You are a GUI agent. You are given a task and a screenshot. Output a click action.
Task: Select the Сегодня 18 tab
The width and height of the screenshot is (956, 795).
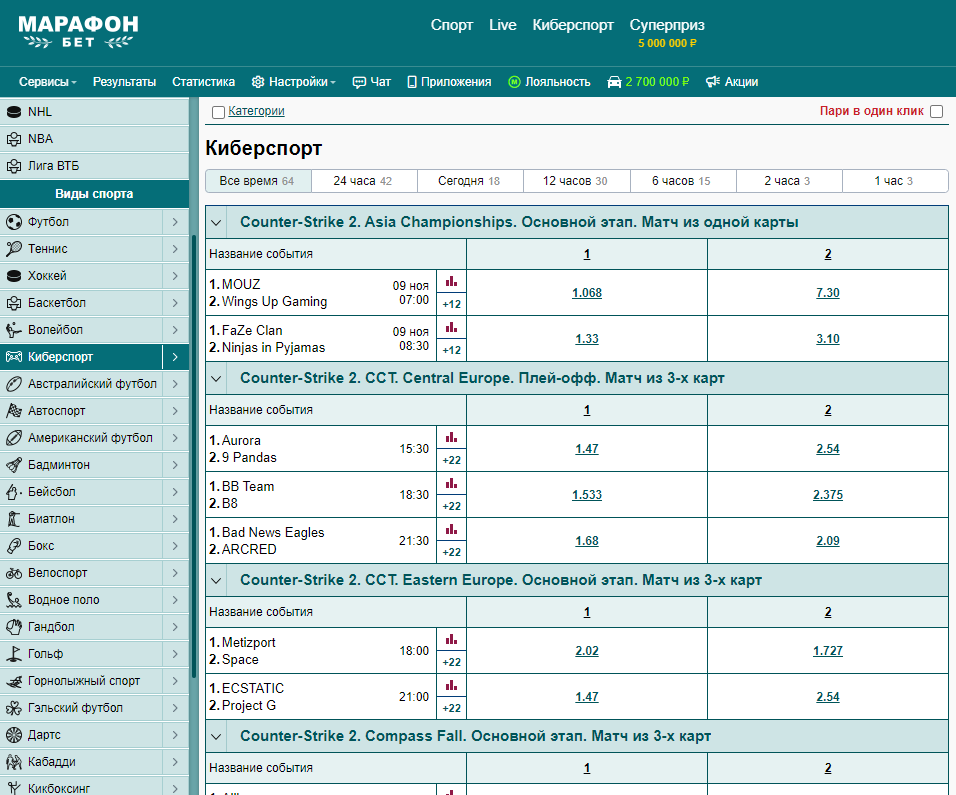pyautogui.click(x=470, y=181)
